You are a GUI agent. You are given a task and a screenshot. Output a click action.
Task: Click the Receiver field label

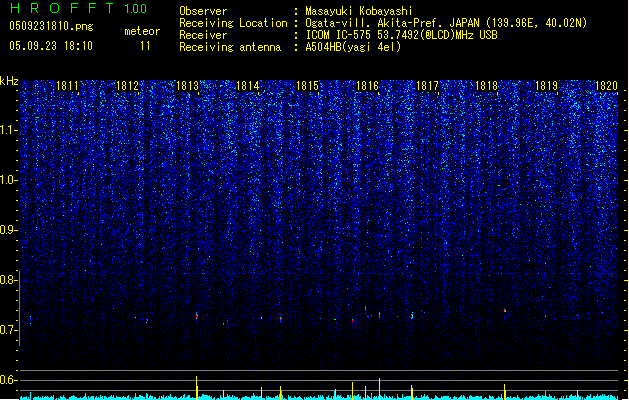pyautogui.click(x=203, y=35)
